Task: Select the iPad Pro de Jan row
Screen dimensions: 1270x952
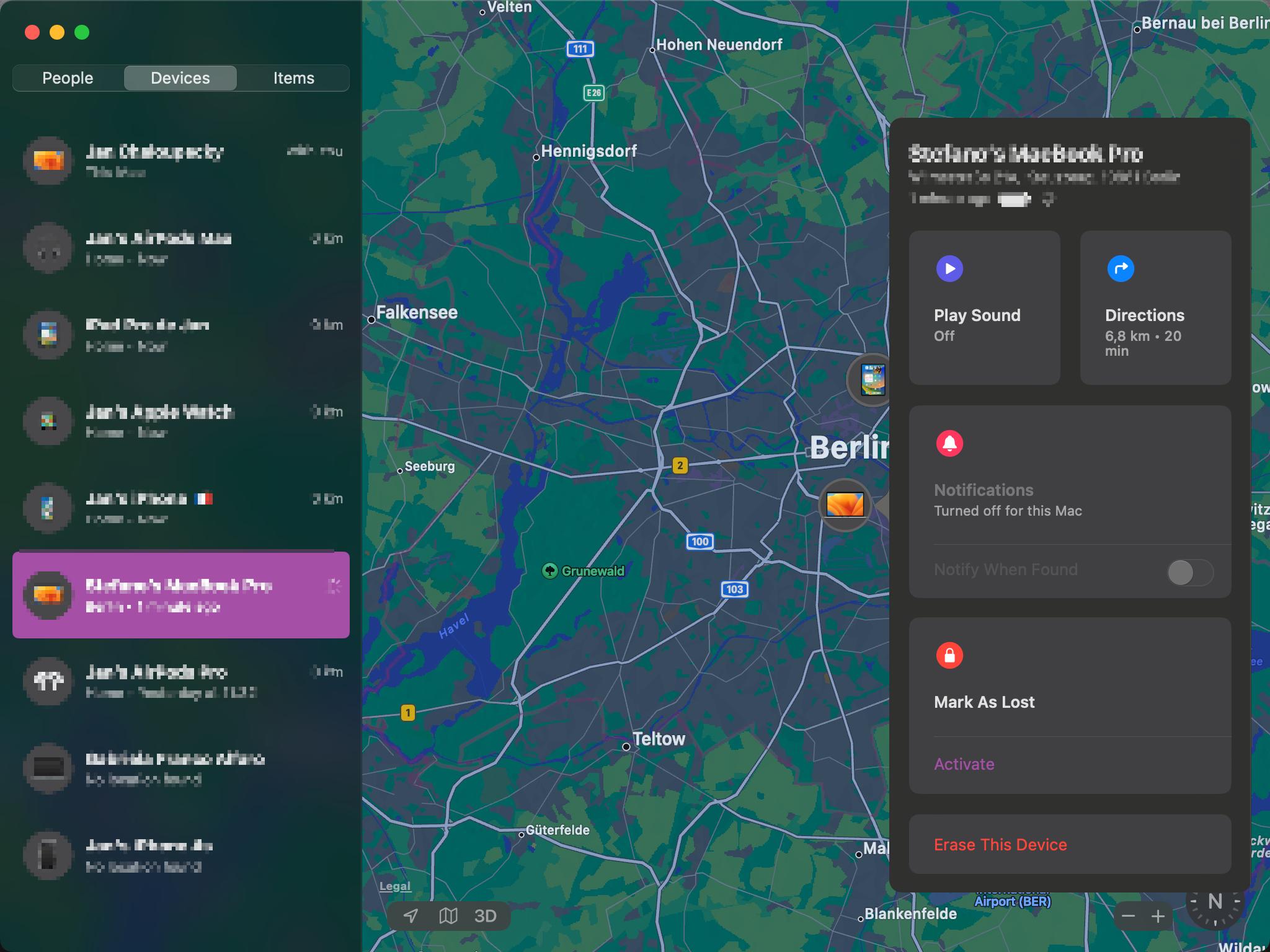Action: (x=181, y=335)
